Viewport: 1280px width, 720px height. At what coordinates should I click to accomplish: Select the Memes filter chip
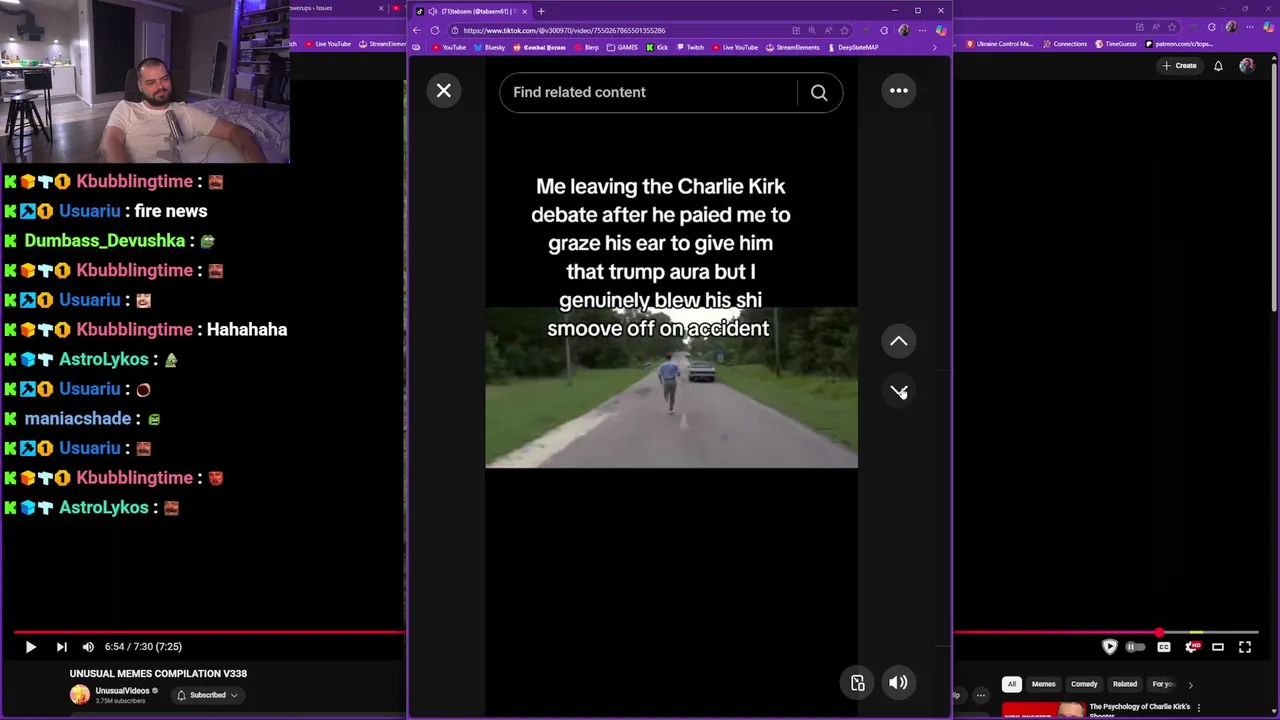(1043, 684)
